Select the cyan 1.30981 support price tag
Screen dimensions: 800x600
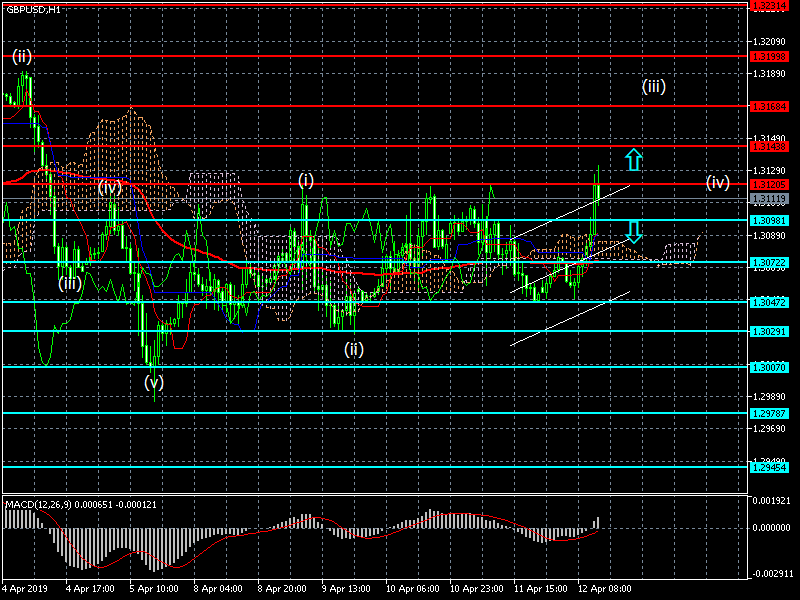point(769,220)
